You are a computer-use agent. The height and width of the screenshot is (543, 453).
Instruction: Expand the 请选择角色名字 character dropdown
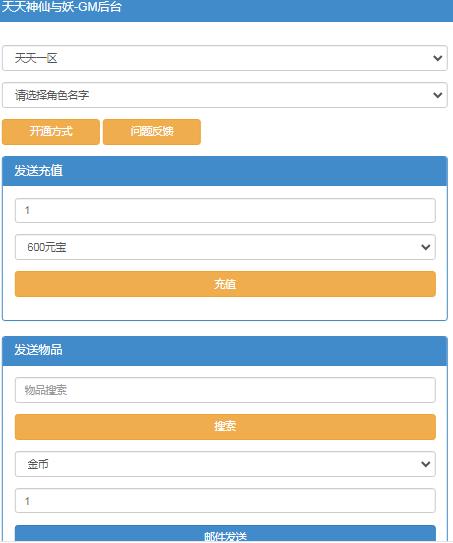(225, 95)
